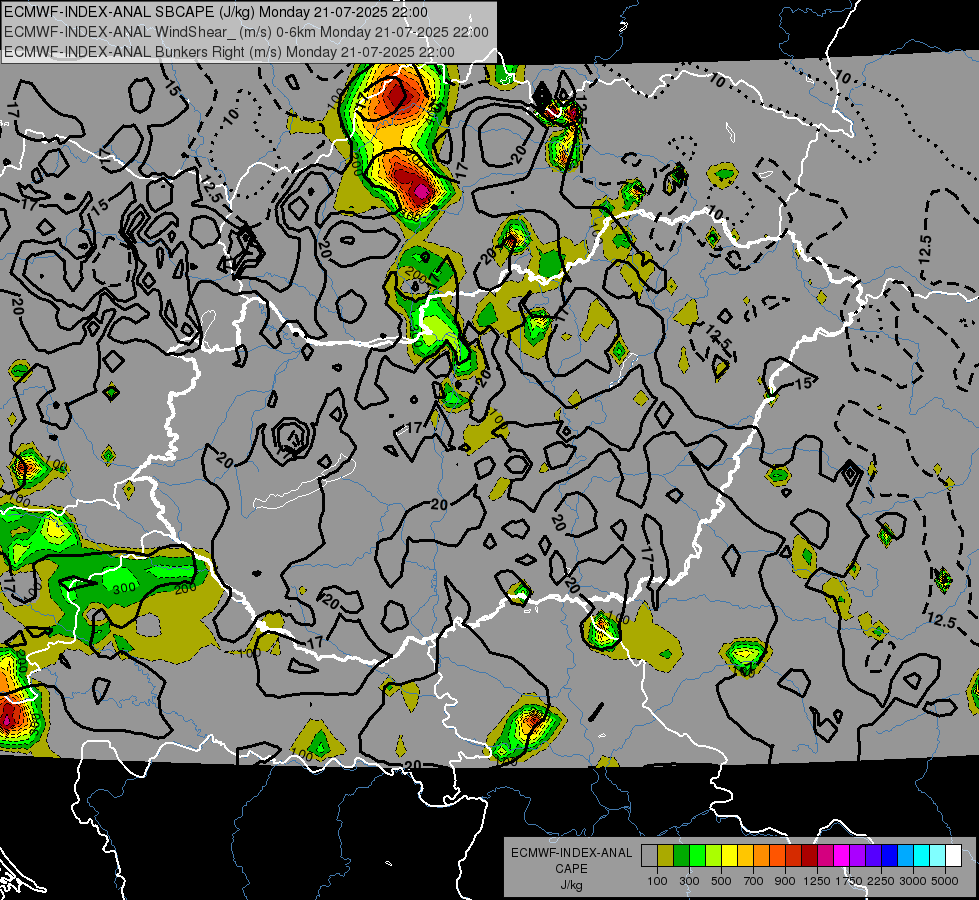979x900 pixels.
Task: Select the cyan legend swatch after 3000
Action: click(x=922, y=856)
